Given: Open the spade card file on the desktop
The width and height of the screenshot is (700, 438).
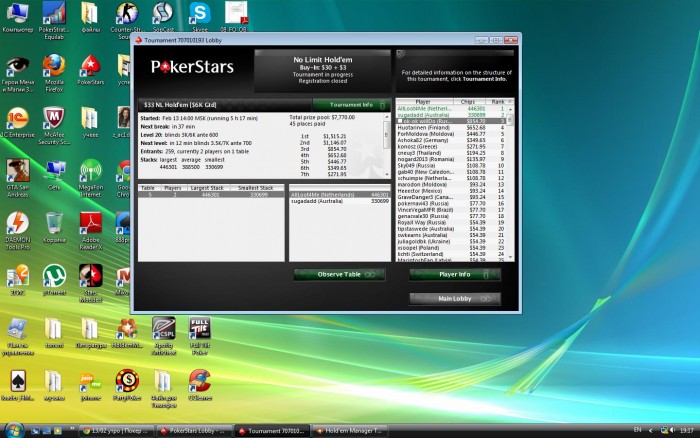Looking at the screenshot, I should (17, 385).
